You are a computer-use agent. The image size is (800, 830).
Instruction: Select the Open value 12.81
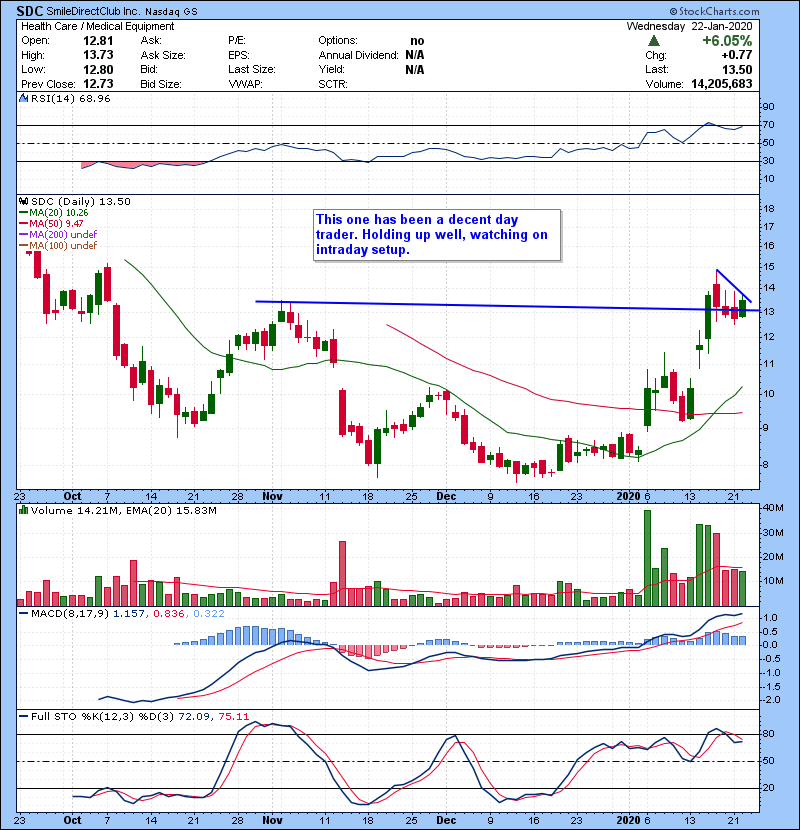[98, 41]
